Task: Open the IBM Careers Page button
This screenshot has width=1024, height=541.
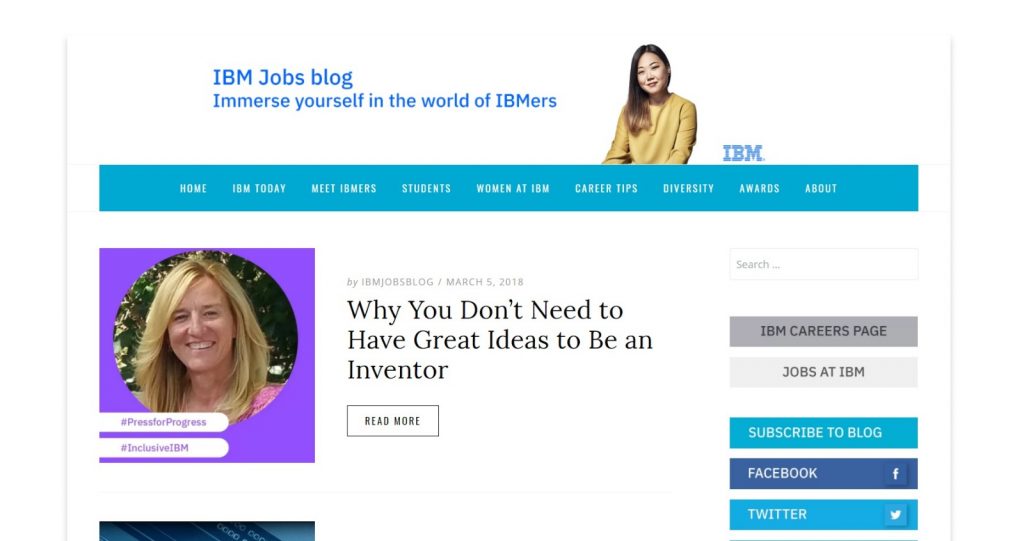Action: [824, 331]
